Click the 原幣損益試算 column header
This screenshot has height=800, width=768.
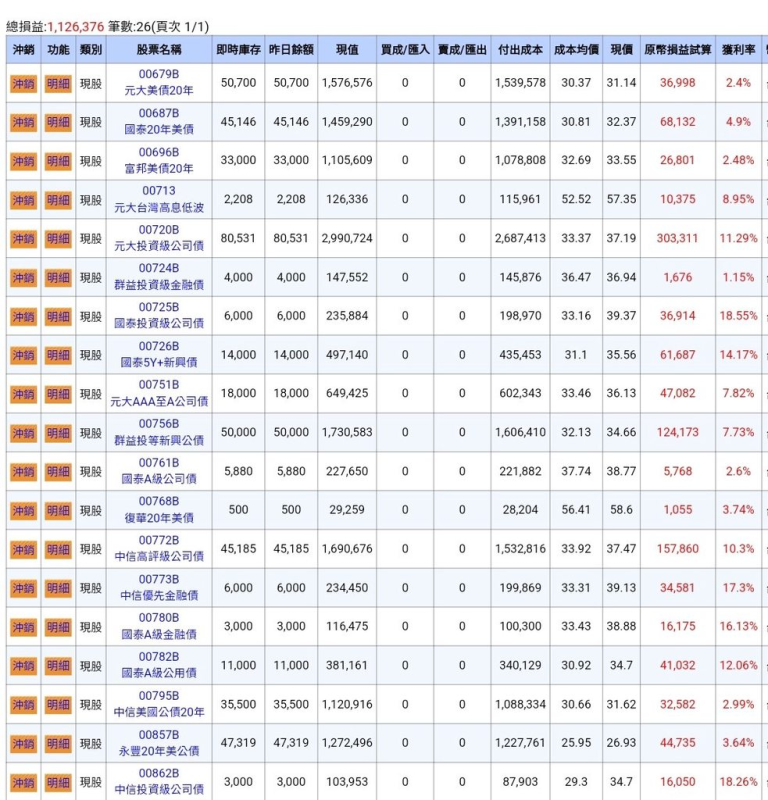(x=678, y=49)
